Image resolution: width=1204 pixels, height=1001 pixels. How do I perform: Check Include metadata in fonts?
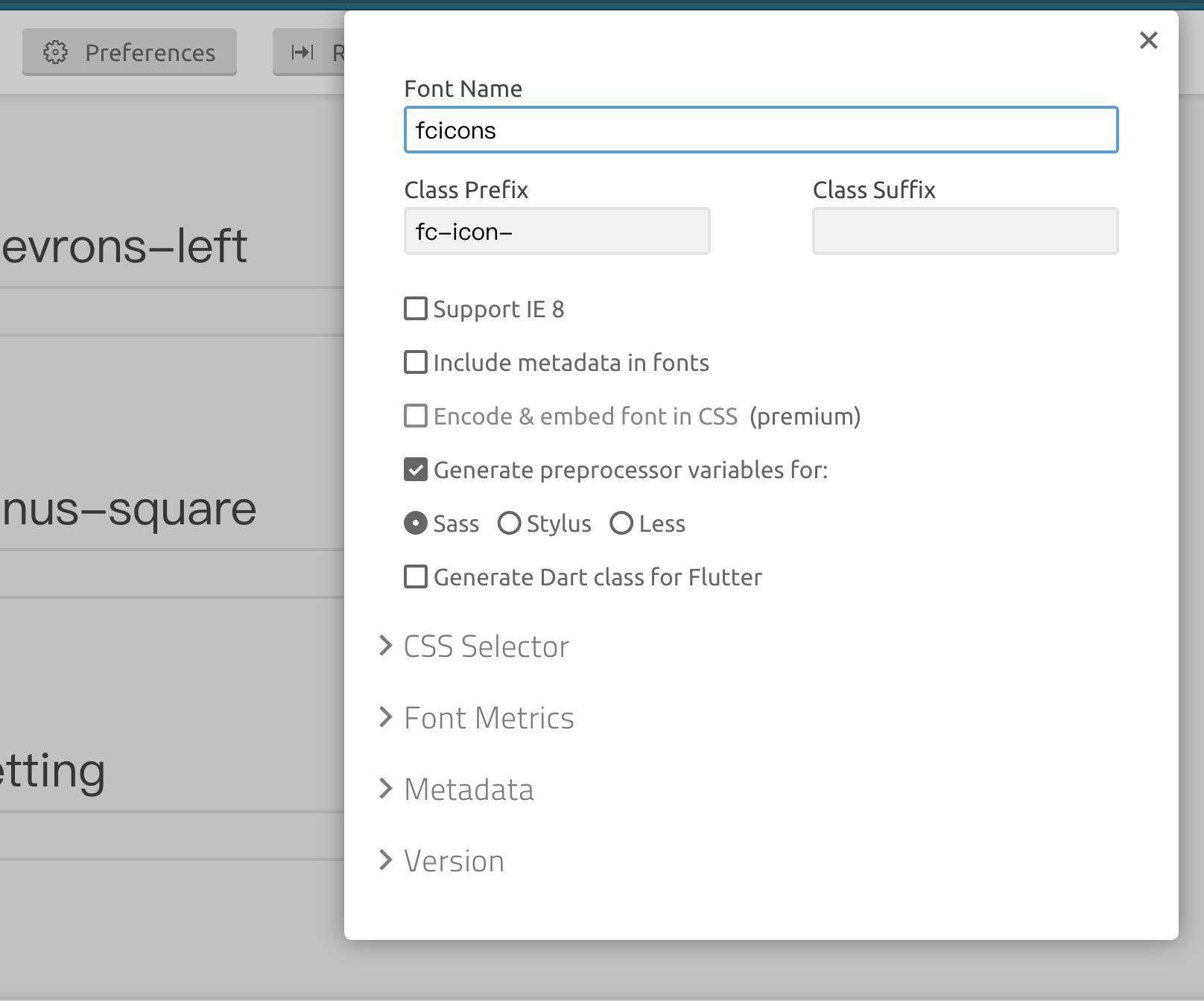(416, 362)
